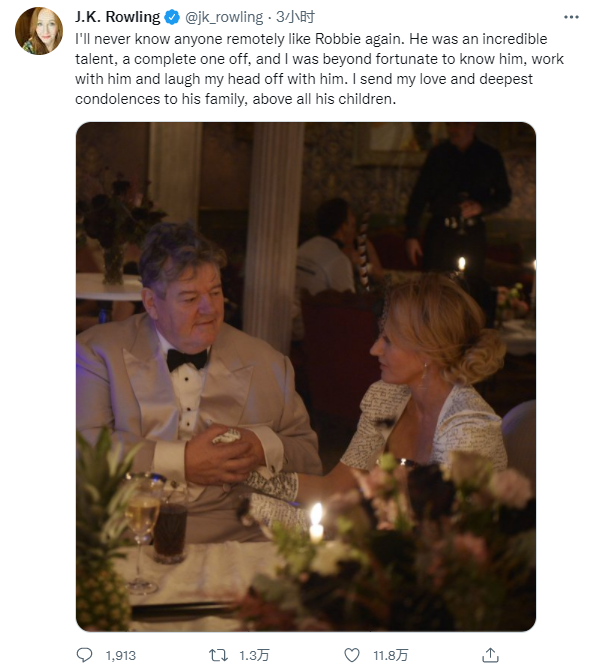Click the lit candle flame in photo foreground

pos(316,514)
